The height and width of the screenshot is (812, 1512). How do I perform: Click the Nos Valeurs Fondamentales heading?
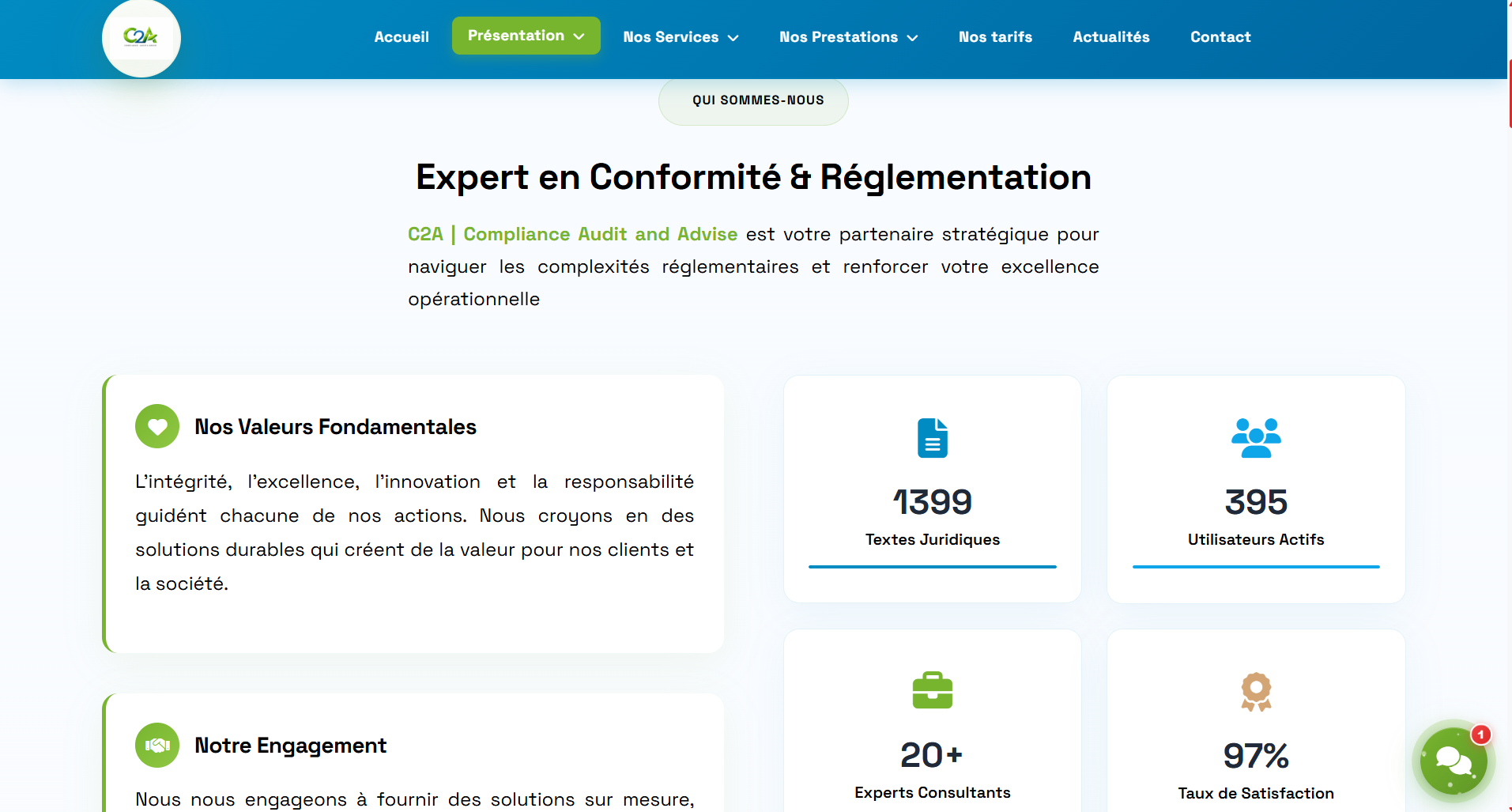[x=335, y=427]
